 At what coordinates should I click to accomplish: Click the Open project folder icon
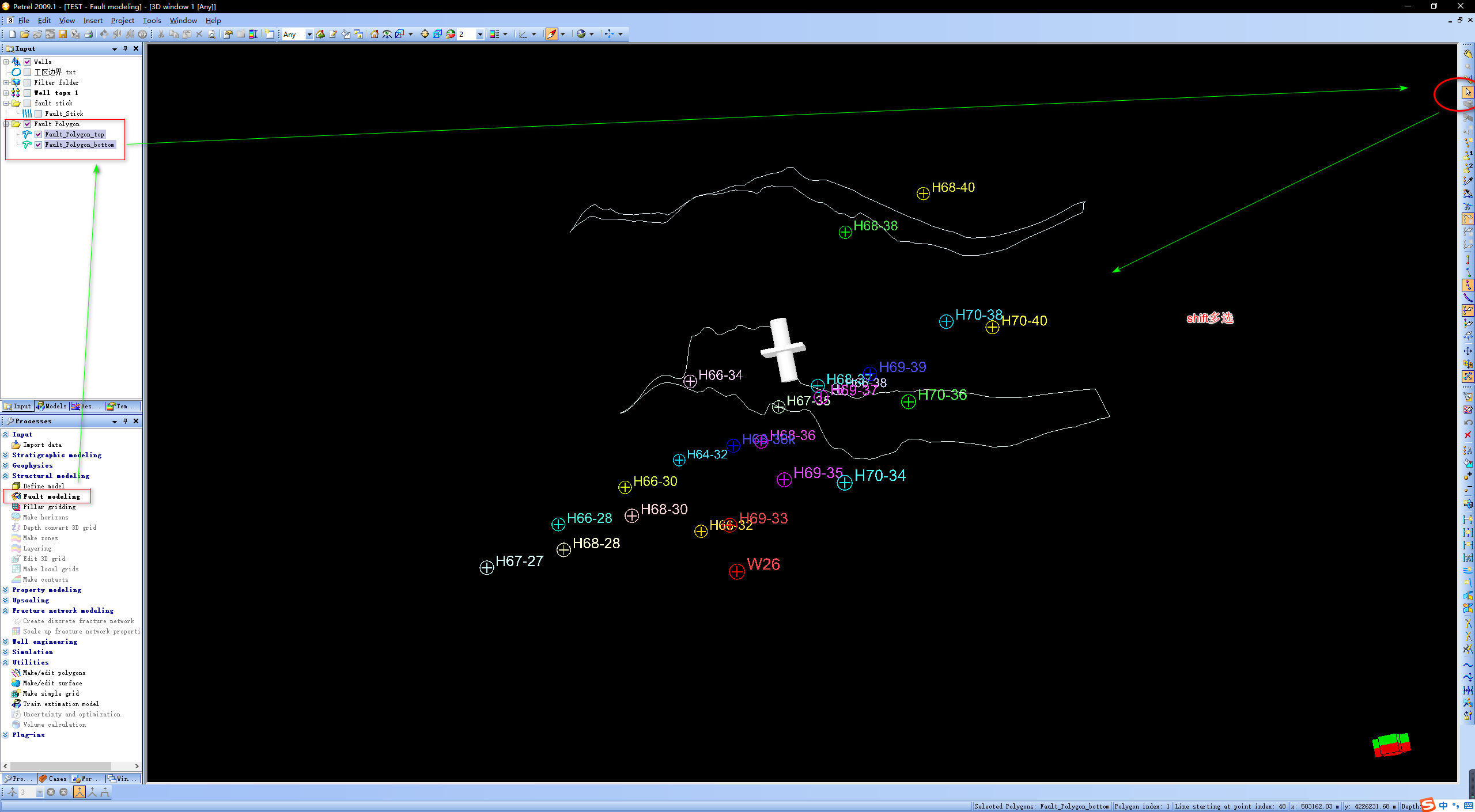tap(24, 35)
